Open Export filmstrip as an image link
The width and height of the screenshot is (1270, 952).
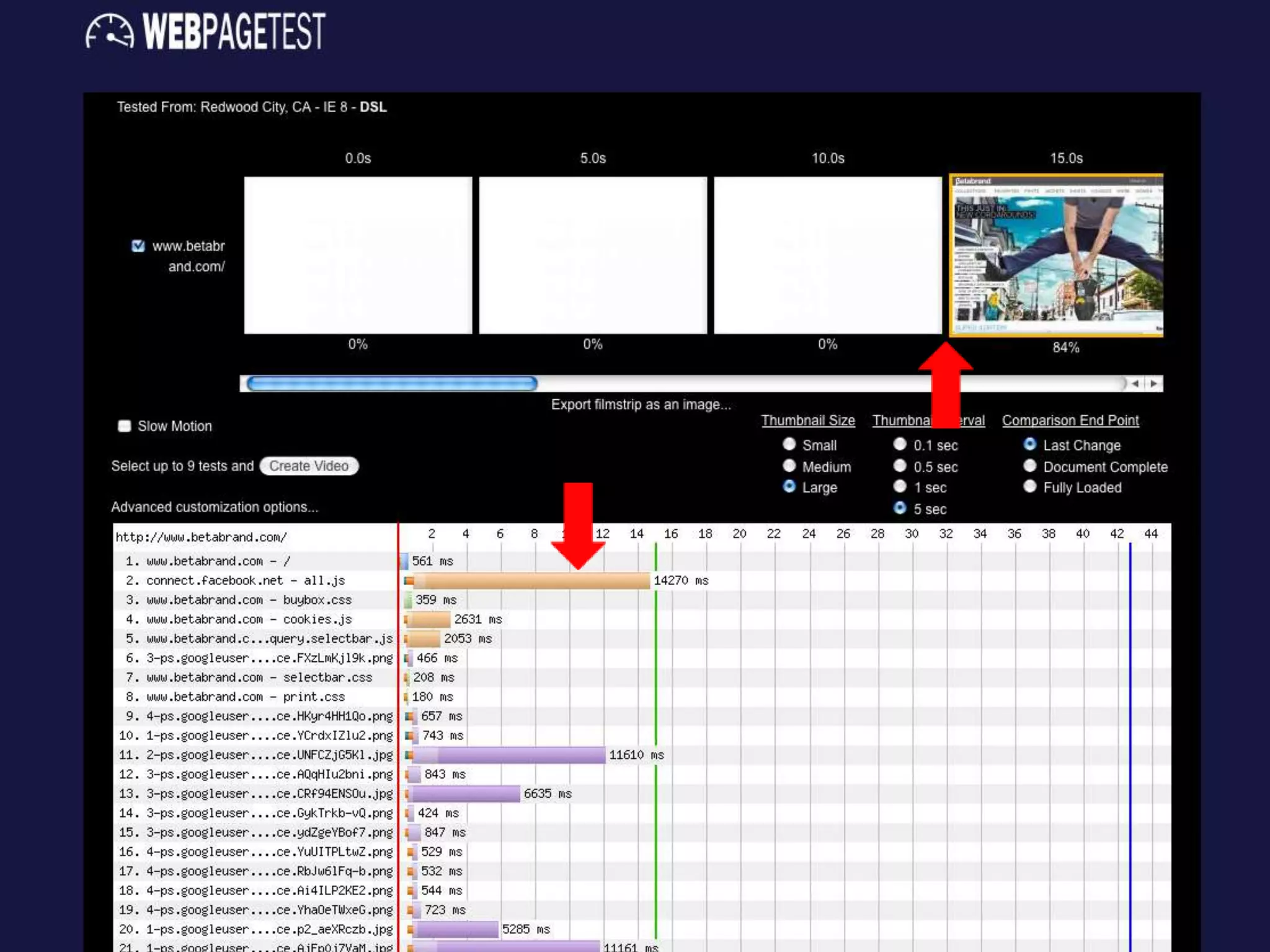pos(641,405)
